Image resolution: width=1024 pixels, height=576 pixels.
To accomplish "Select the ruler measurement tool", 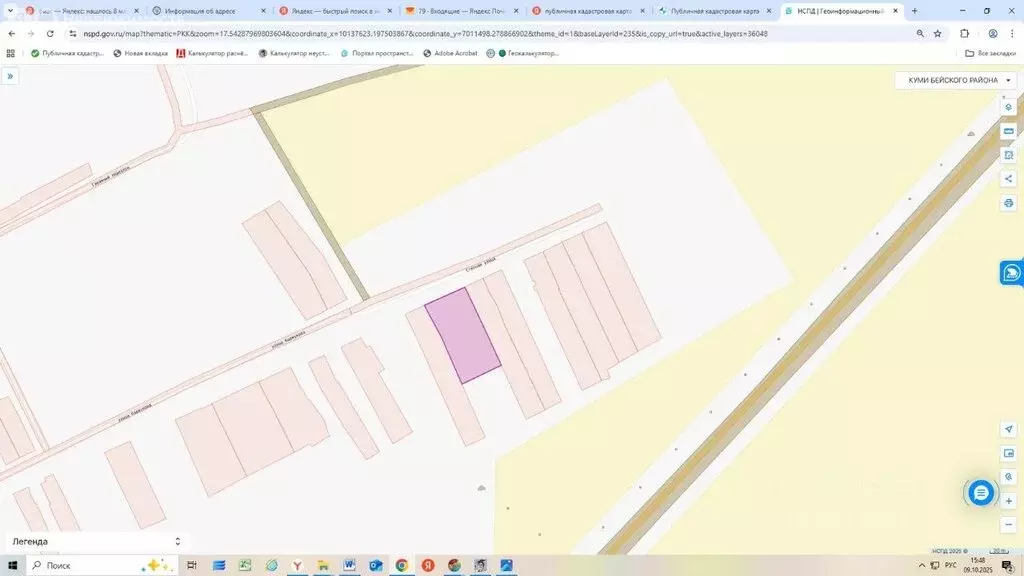I will [1008, 131].
